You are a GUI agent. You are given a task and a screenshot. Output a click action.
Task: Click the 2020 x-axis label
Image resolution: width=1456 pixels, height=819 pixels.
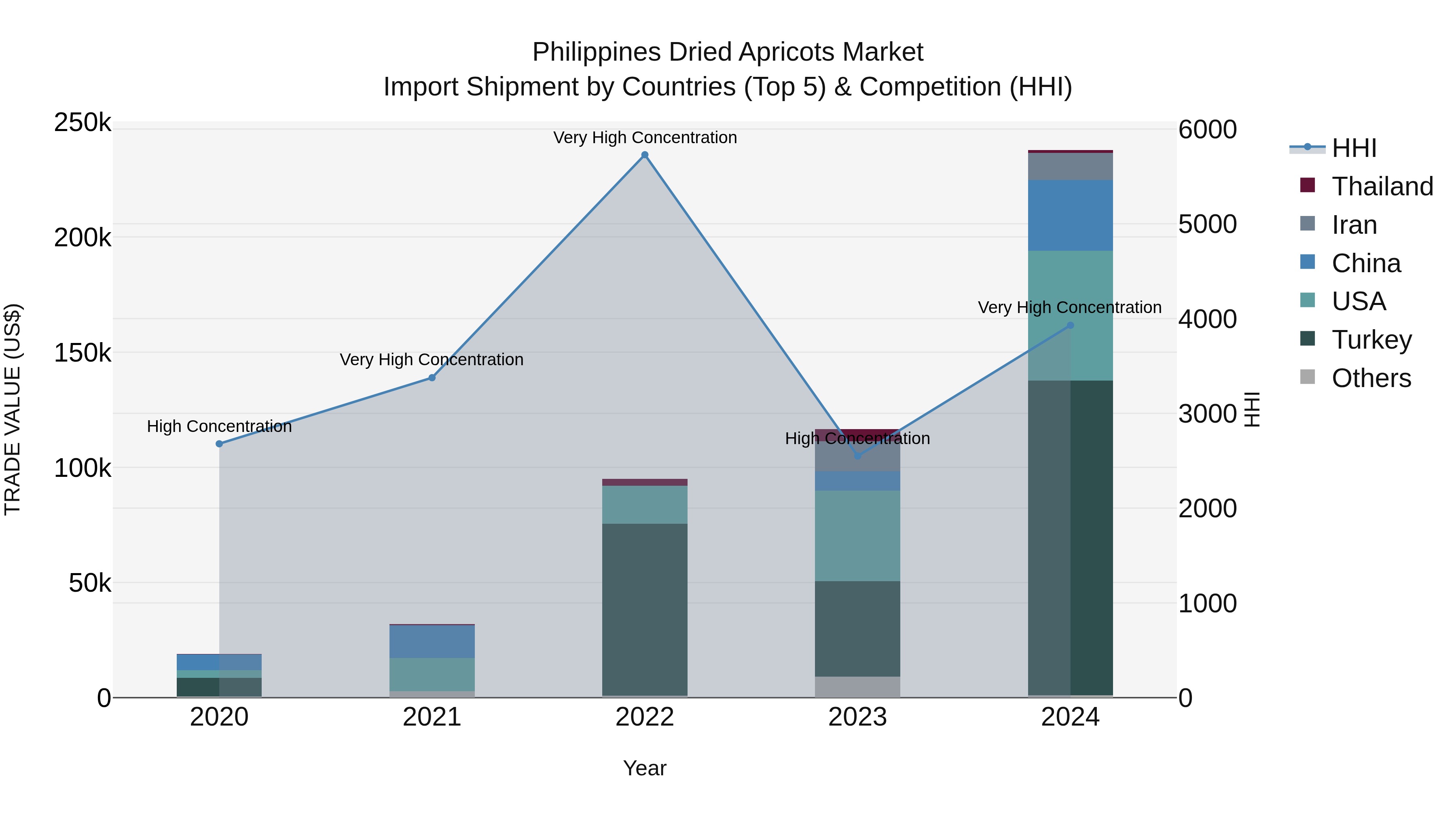[x=219, y=717]
